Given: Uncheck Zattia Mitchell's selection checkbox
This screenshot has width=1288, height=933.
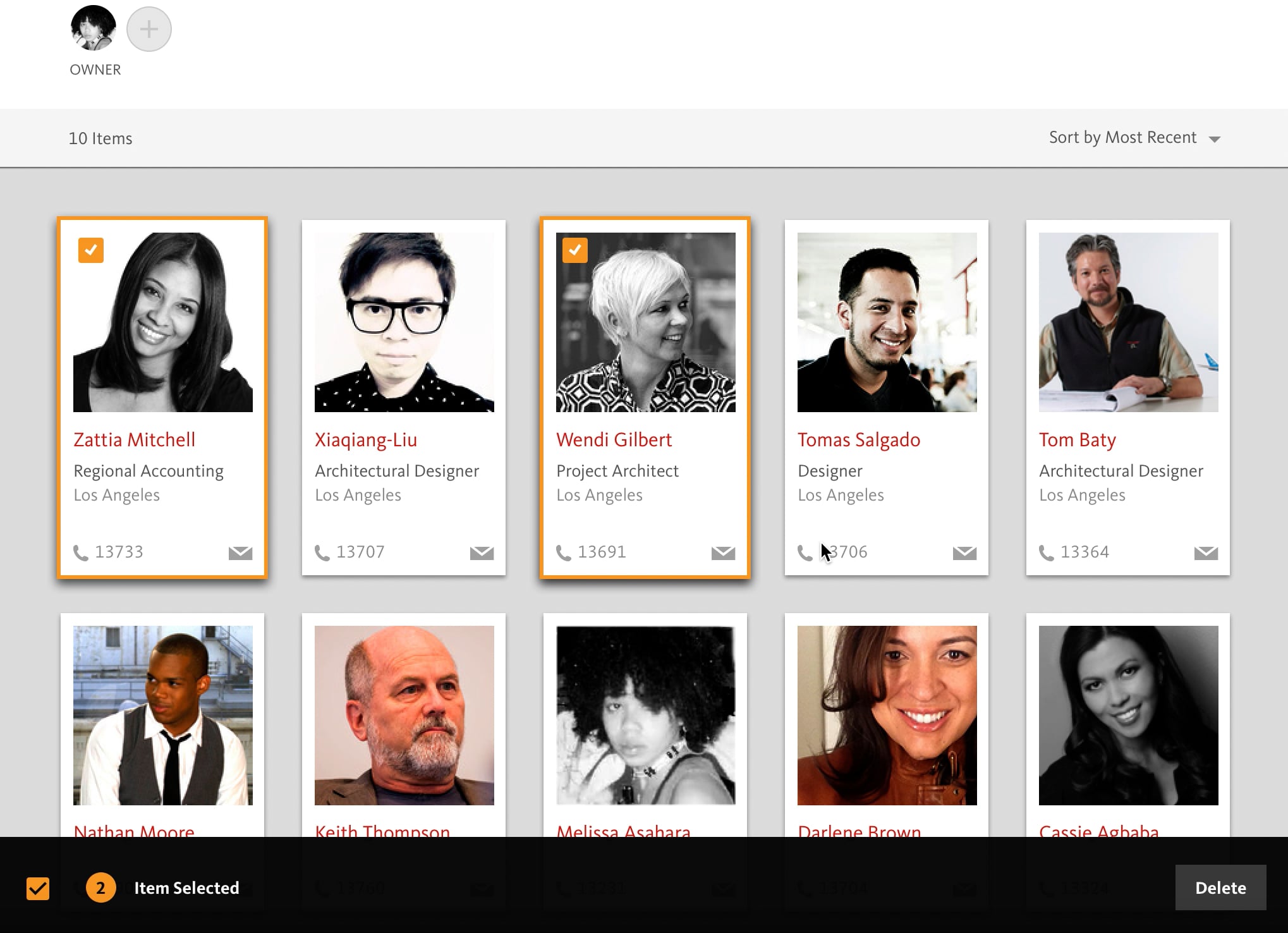Looking at the screenshot, I should click(x=91, y=250).
